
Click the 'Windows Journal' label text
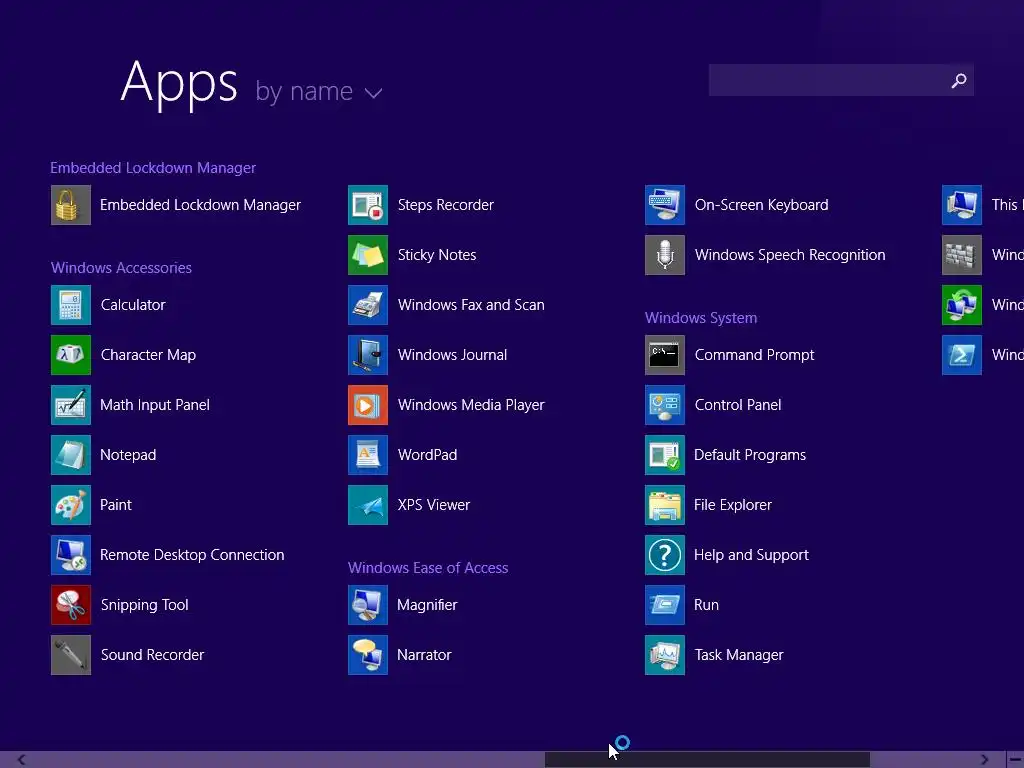[x=453, y=355]
